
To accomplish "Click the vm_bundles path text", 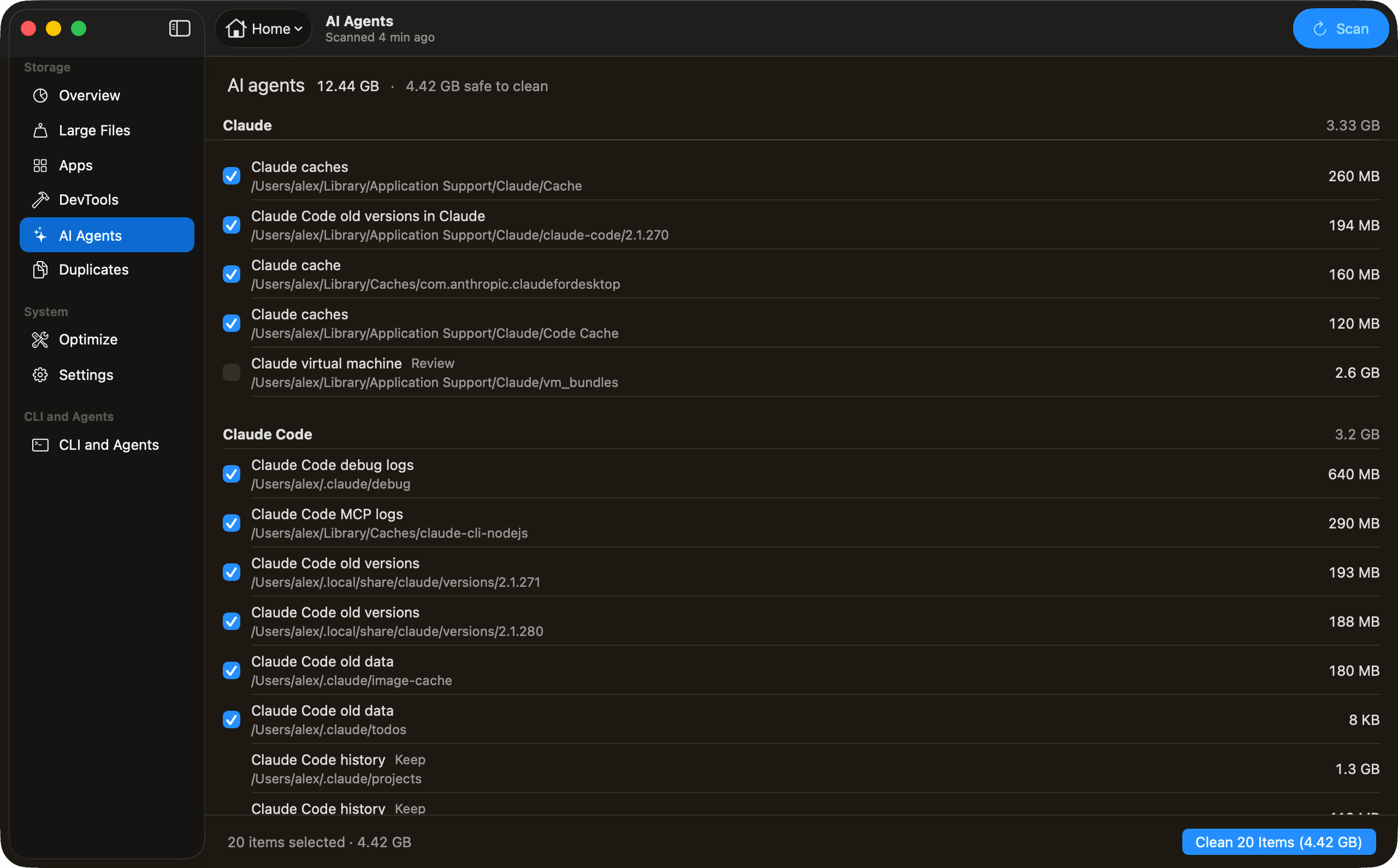I will pyautogui.click(x=435, y=383).
